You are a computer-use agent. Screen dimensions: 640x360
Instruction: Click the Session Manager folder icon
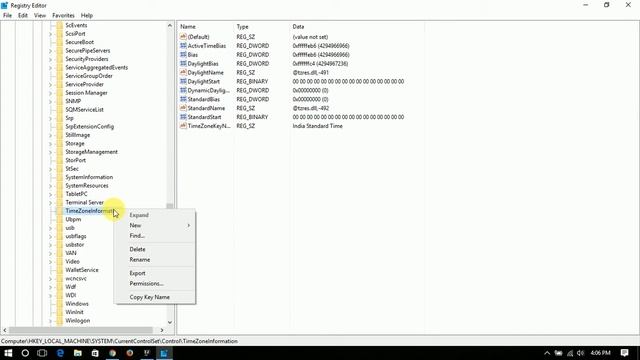click(x=60, y=93)
